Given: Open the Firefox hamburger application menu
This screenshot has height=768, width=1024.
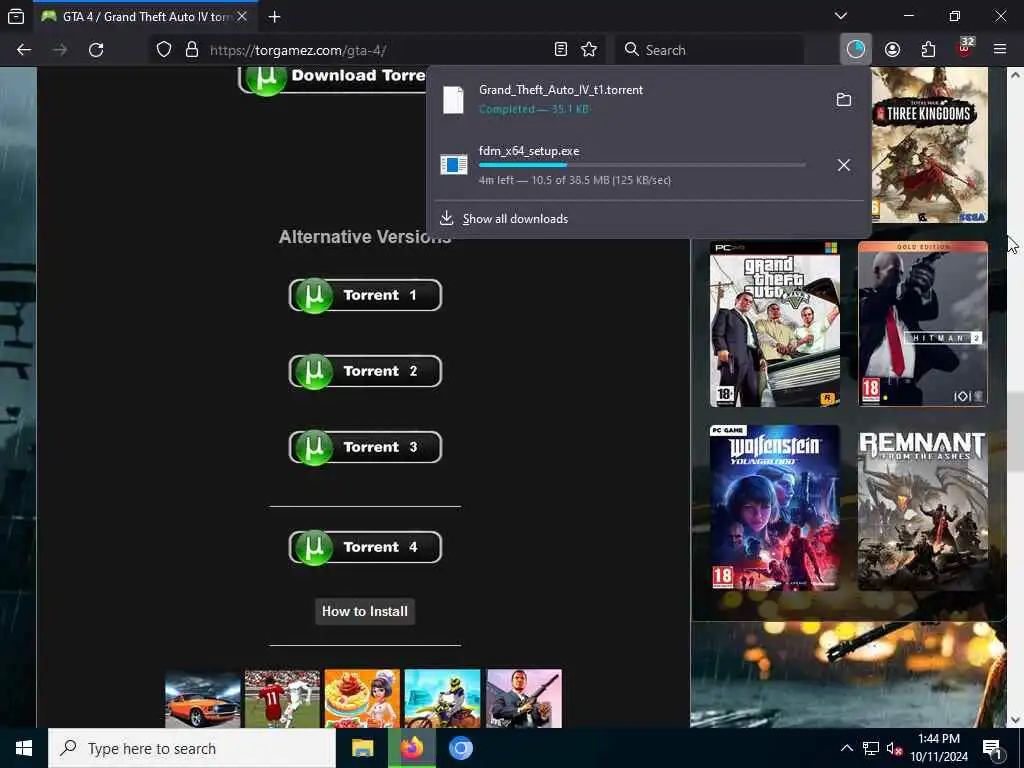Looking at the screenshot, I should pos(1000,50).
